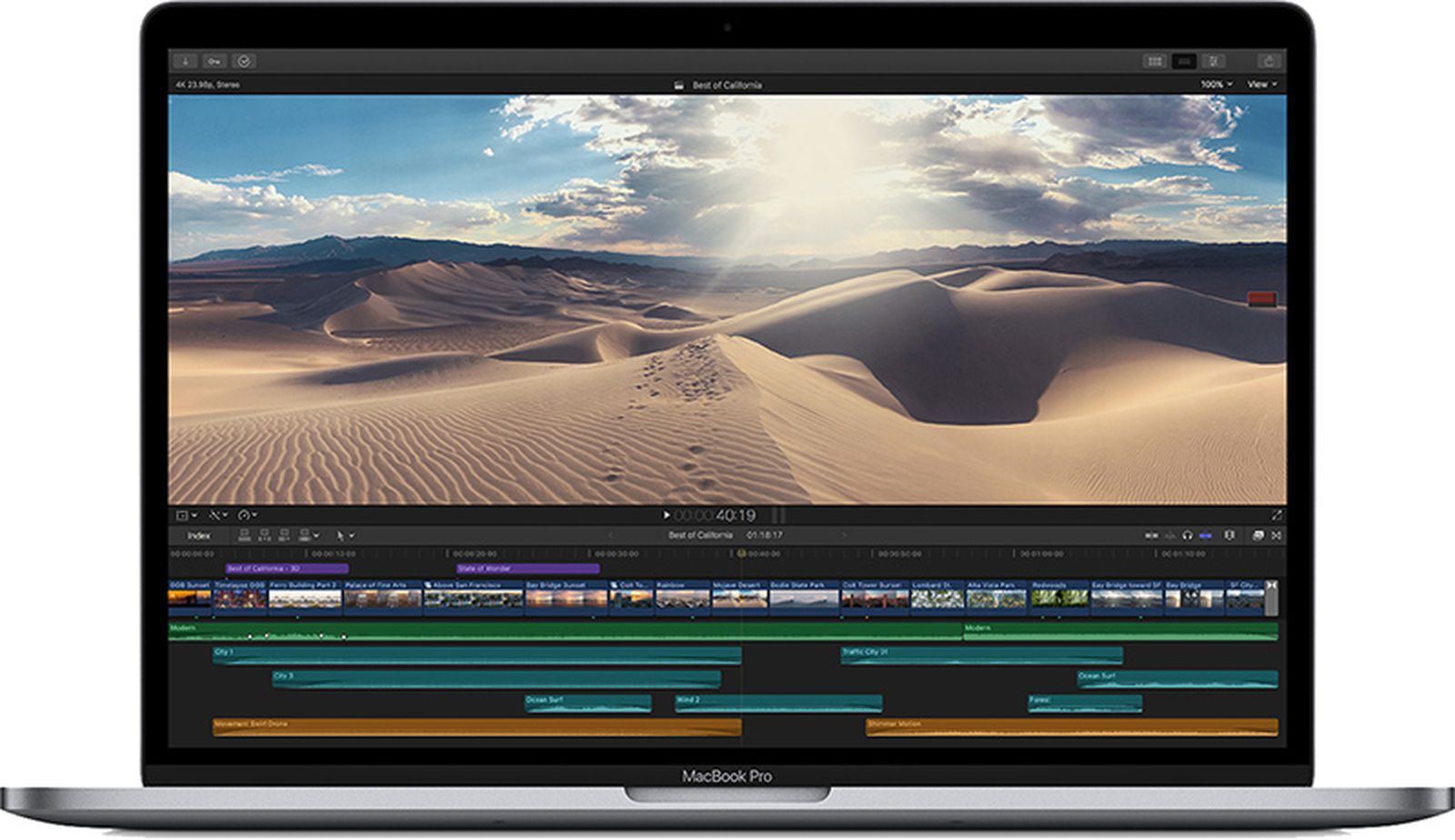Toggle solo clip audio using the headphones icon

[x=1186, y=536]
